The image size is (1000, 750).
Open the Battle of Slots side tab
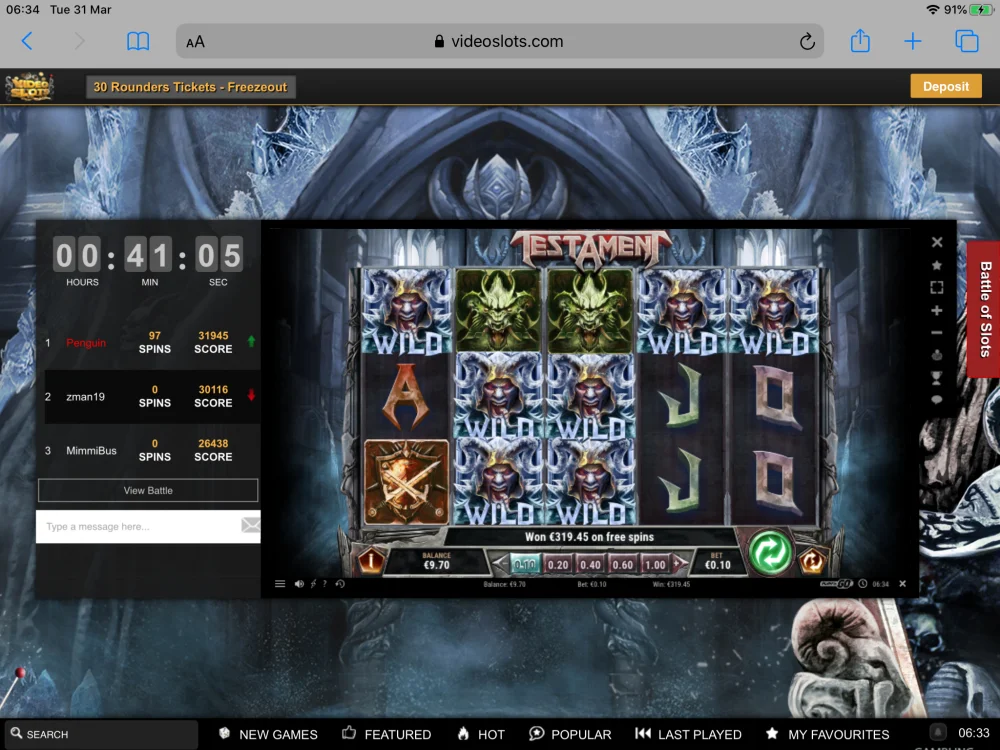click(x=984, y=310)
